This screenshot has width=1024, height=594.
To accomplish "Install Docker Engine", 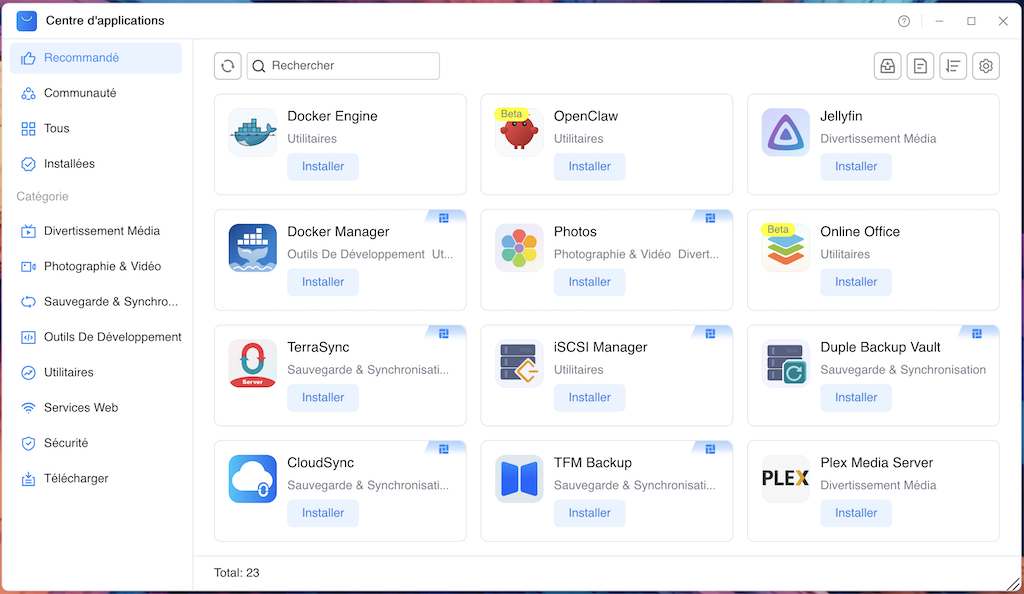I will 323,166.
